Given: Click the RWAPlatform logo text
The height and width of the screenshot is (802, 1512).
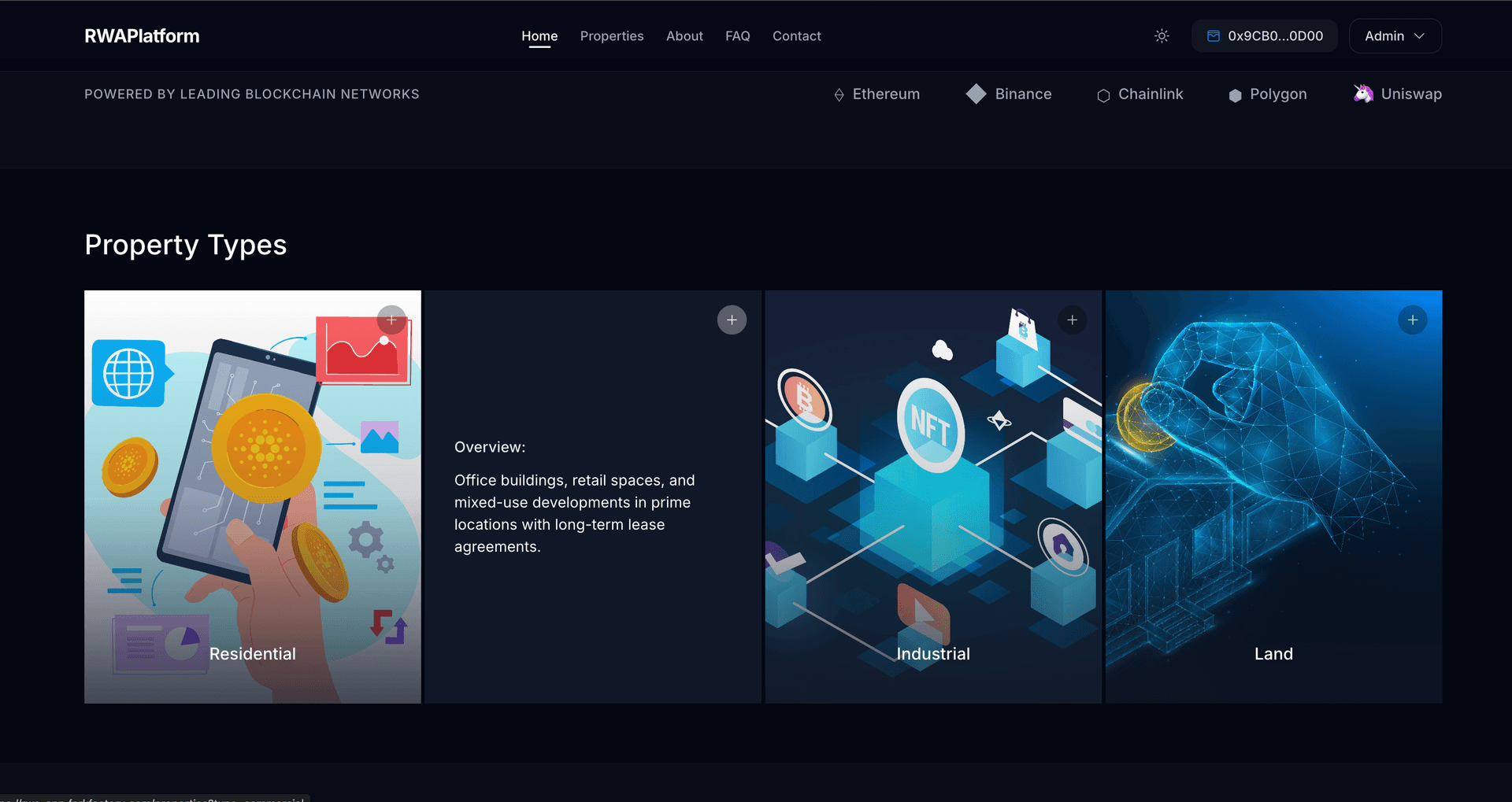Looking at the screenshot, I should [x=142, y=36].
